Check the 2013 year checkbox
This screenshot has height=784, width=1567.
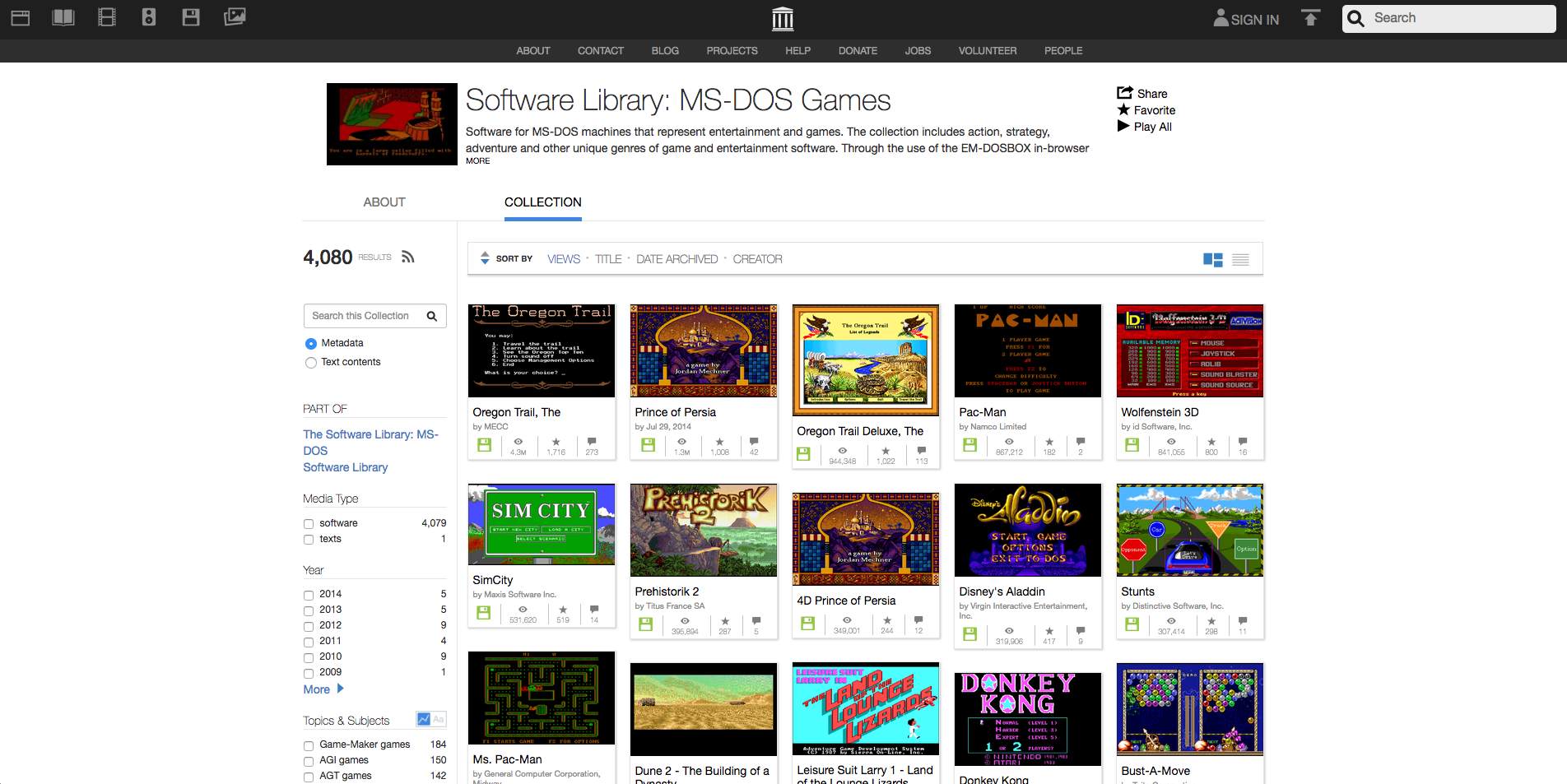pos(309,610)
